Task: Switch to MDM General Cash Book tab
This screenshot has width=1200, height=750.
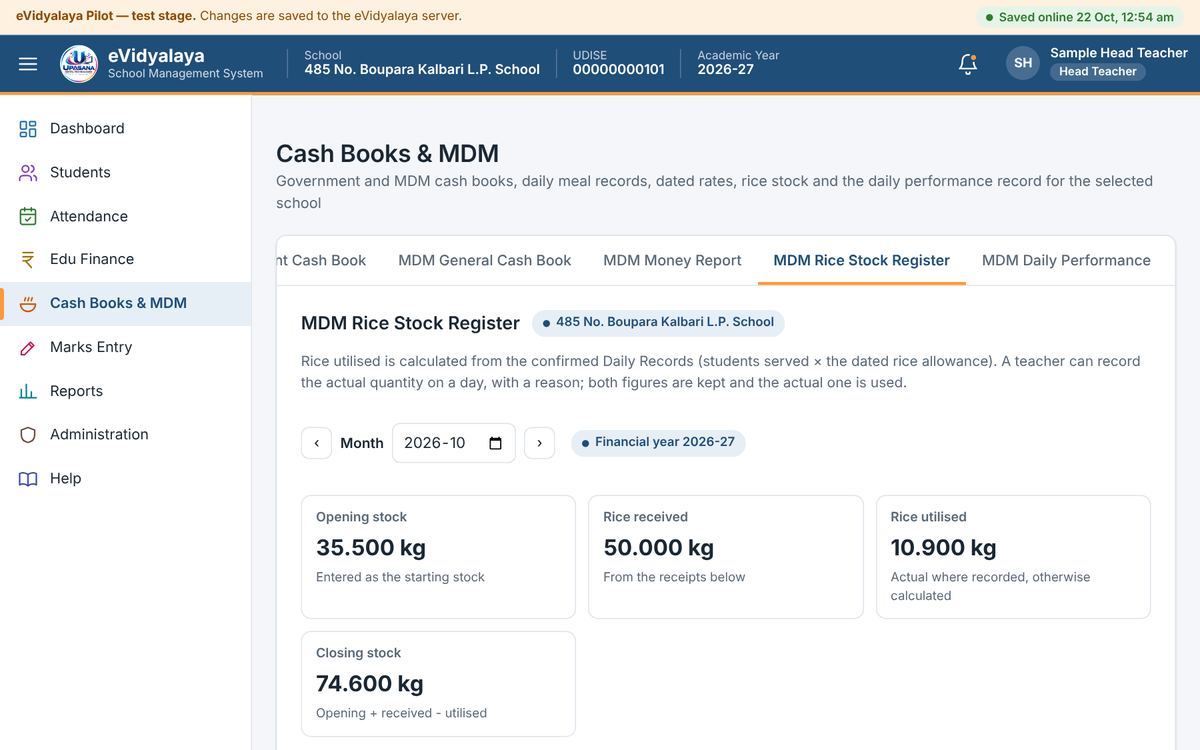Action: click(x=485, y=260)
